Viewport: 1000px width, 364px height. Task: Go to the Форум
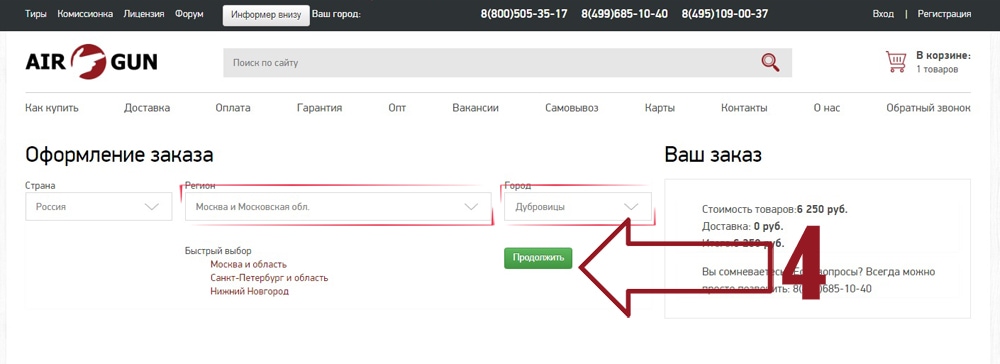click(x=189, y=14)
